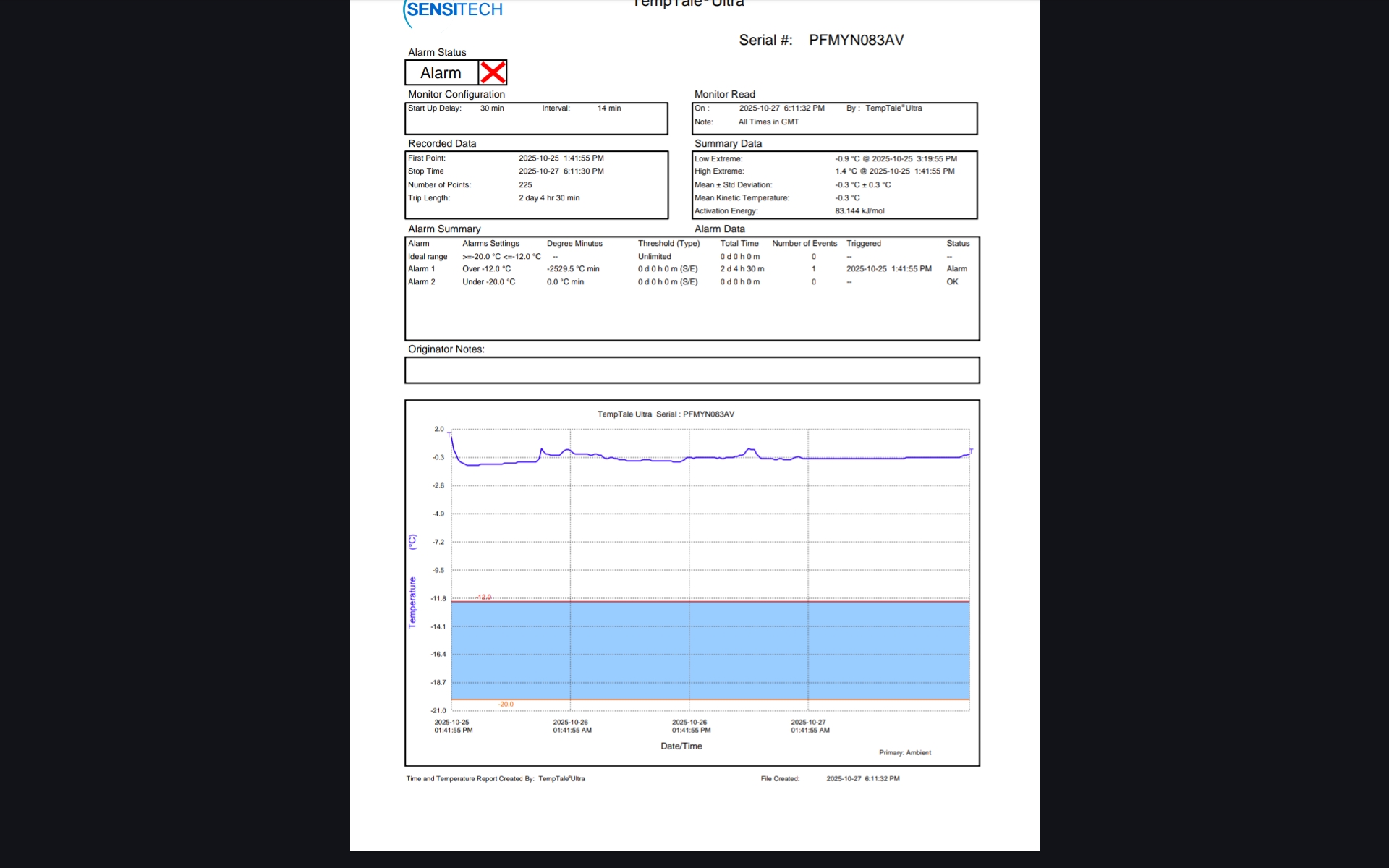Click the Alarm status label box
The image size is (1389, 868).
441,72
